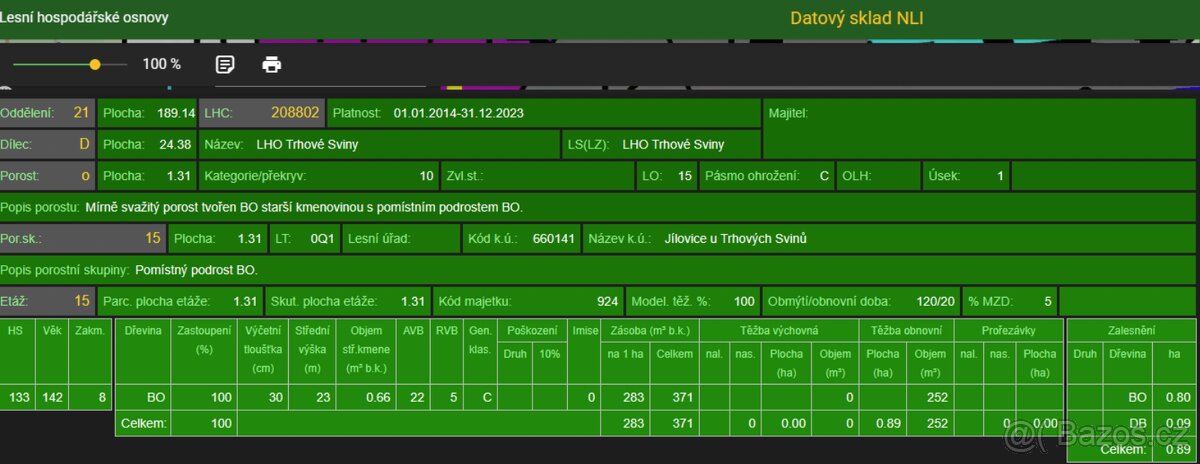This screenshot has width=1200, height=464.
Task: Click the Platnost date 01.01.2014-31.12.2023
Action: 459,113
